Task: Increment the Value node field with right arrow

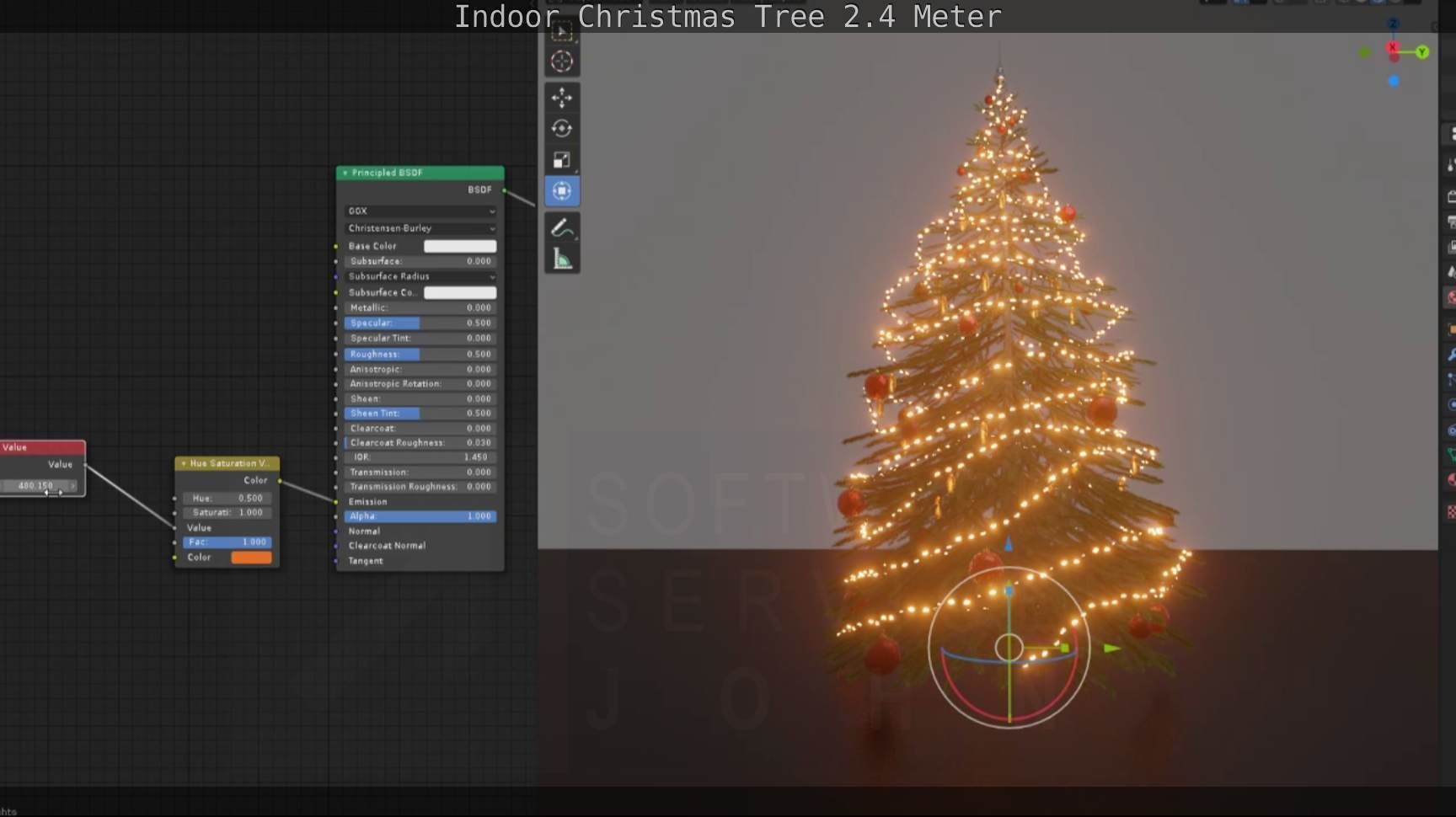Action: [x=73, y=486]
